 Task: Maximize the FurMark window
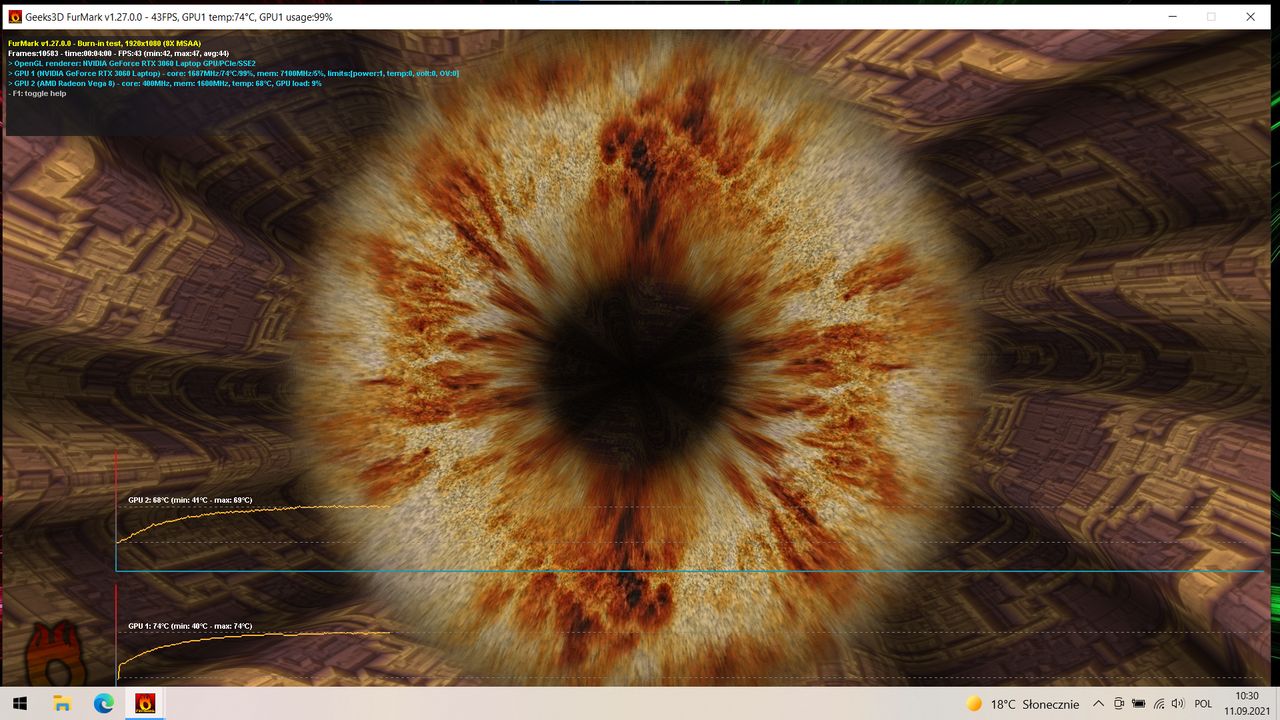point(1211,17)
